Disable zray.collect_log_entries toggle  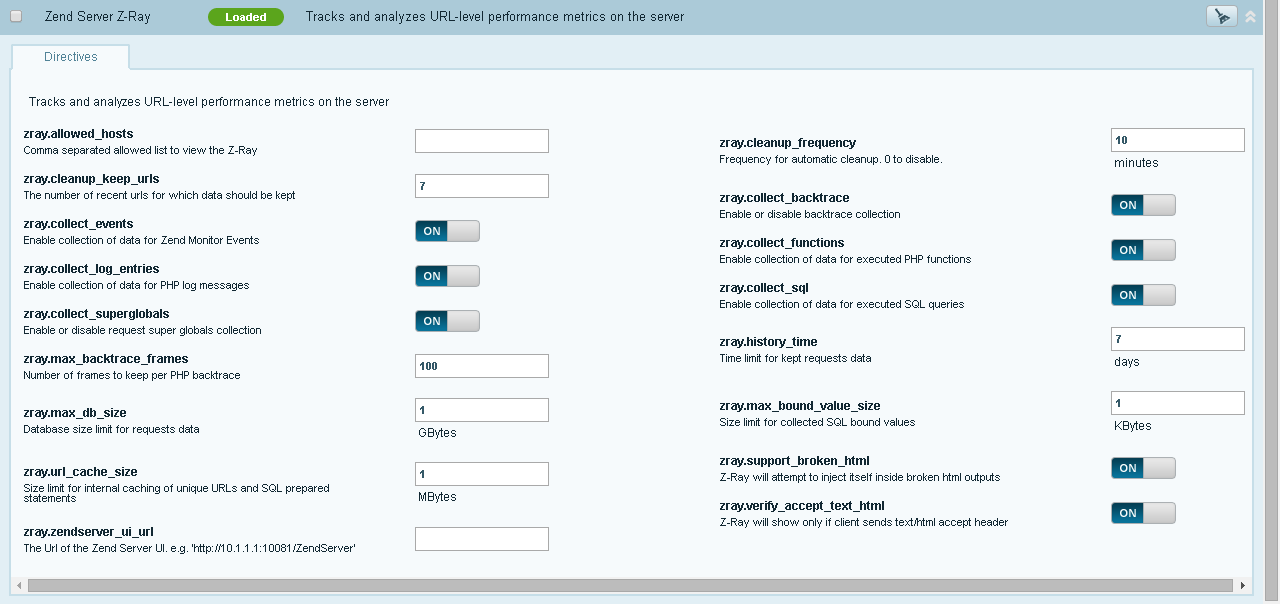click(x=447, y=276)
